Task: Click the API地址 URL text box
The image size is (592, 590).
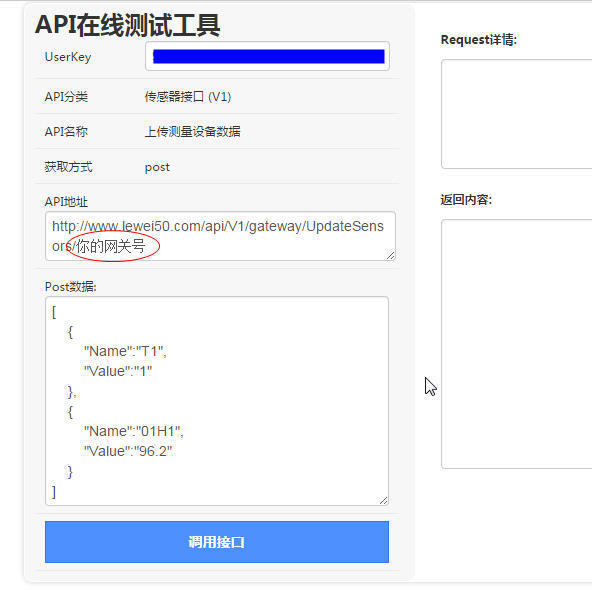Action: click(x=220, y=236)
